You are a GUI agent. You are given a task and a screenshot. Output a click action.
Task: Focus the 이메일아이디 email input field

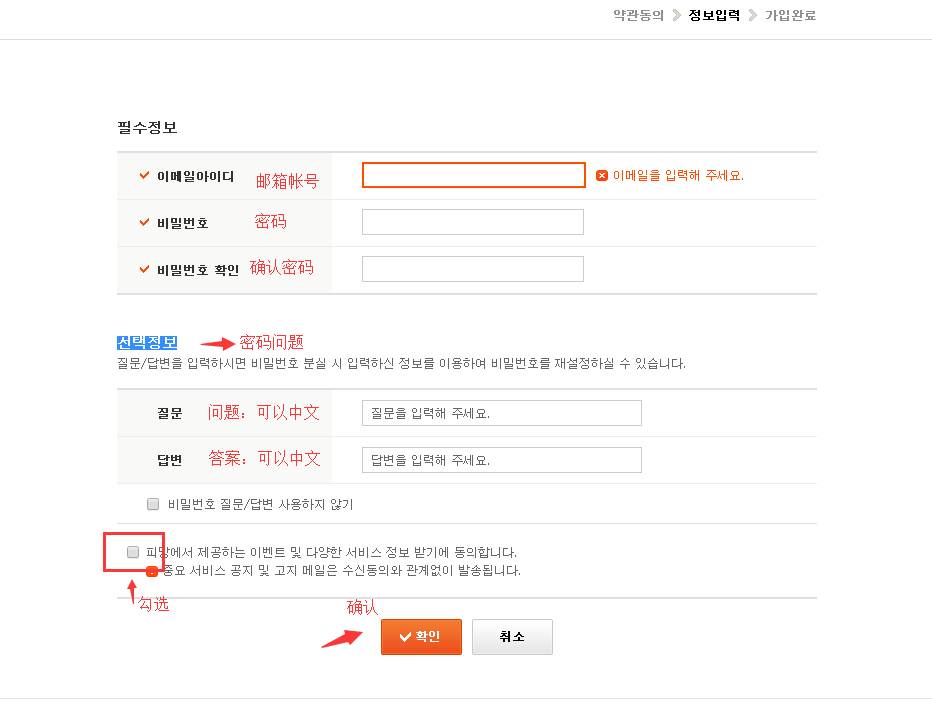473,176
